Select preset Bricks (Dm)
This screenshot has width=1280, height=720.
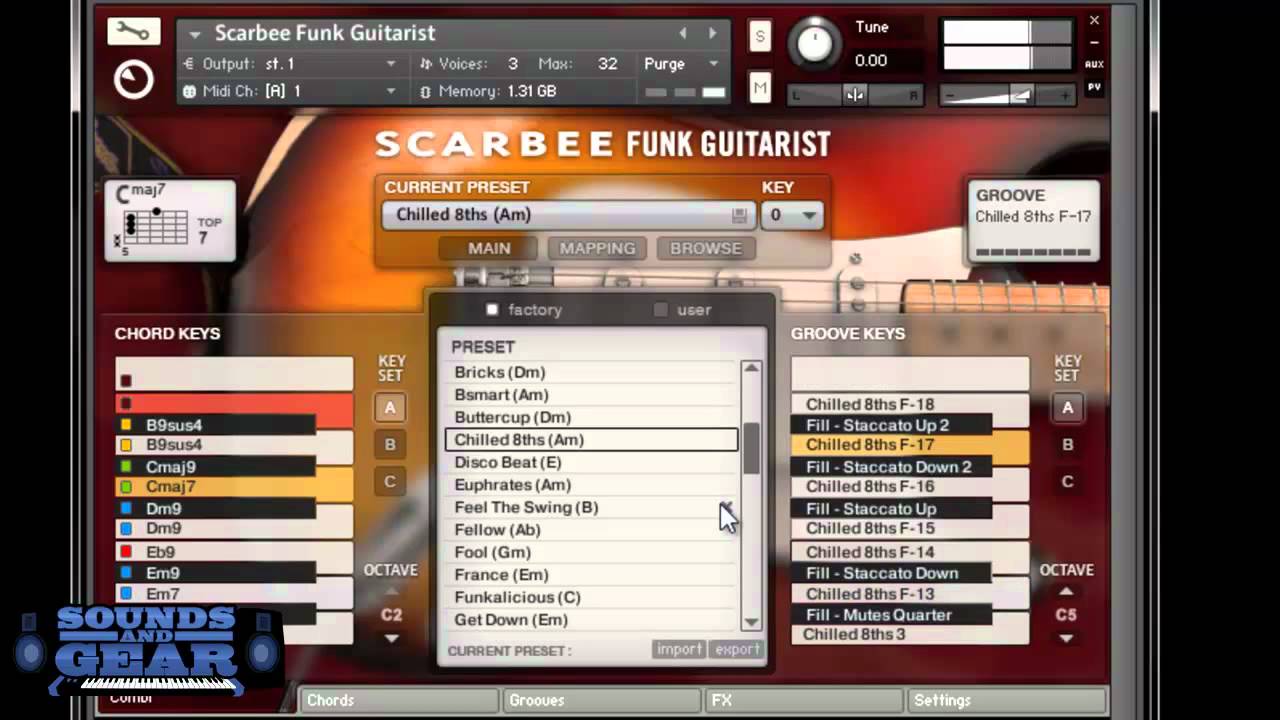591,372
